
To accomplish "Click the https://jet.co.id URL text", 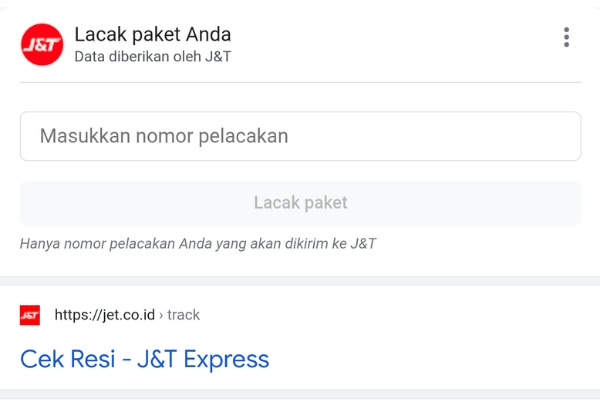I will point(105,315).
